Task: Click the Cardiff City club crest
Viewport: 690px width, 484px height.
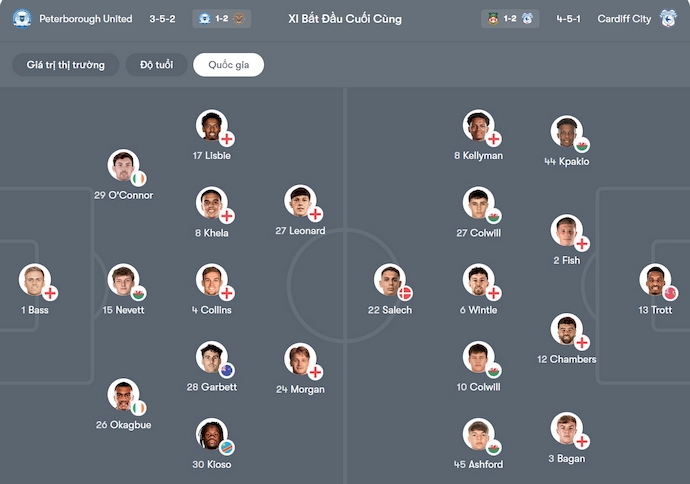Action: coord(669,19)
